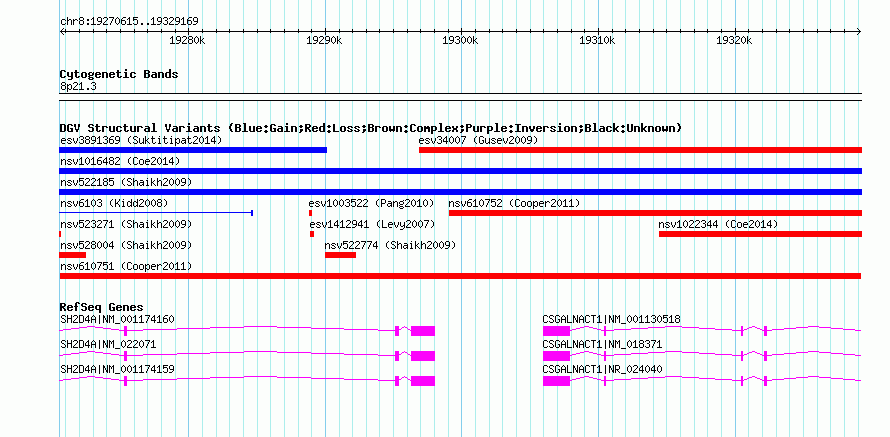This screenshot has height=437, width=890.
Task: Select nsv528004 (Shaikh2009) label
Action: [x=126, y=245]
